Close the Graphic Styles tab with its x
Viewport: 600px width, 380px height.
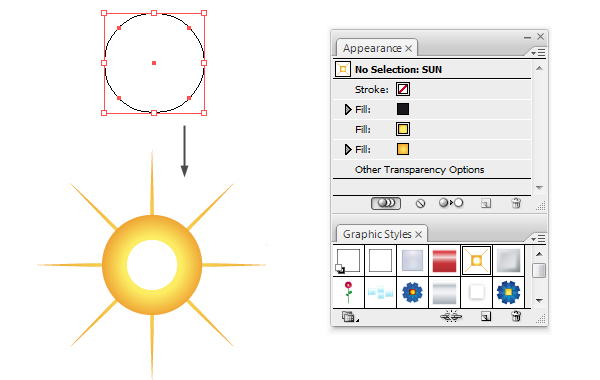(x=419, y=235)
